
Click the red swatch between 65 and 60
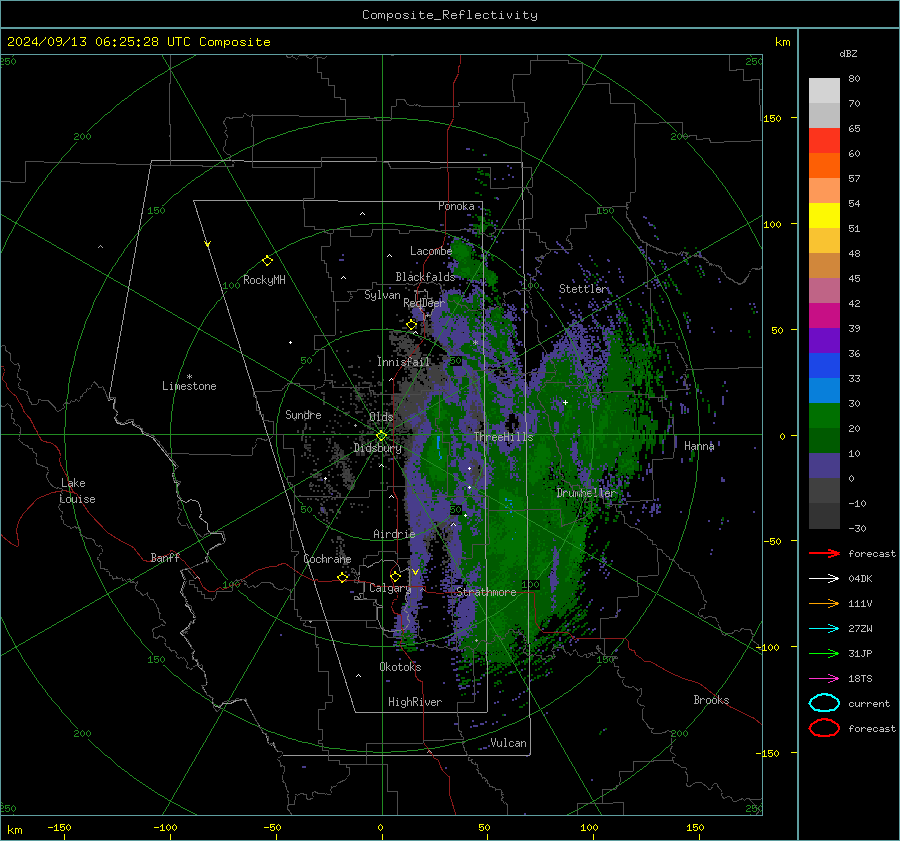(x=824, y=141)
